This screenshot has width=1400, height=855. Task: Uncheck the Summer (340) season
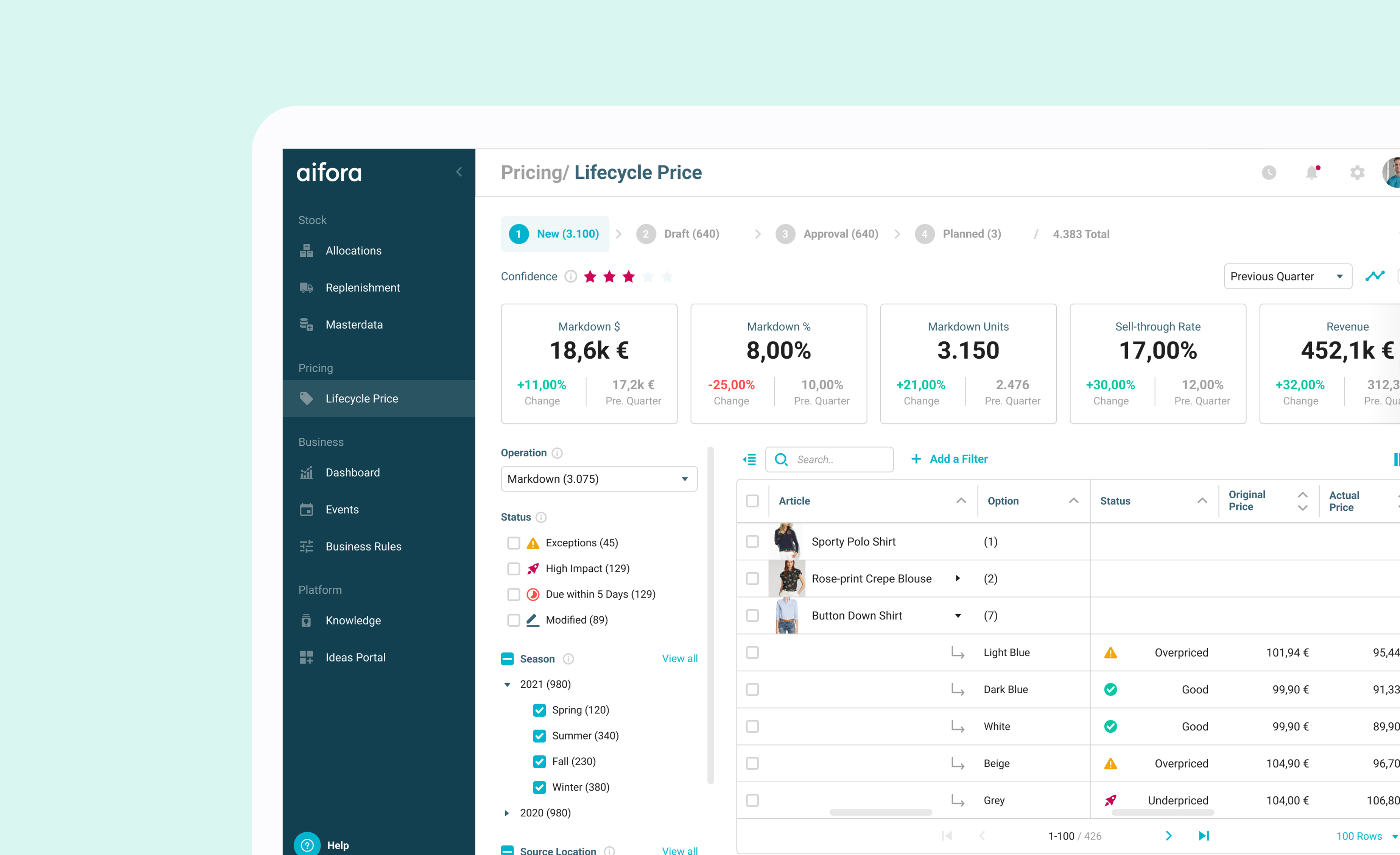(540, 736)
